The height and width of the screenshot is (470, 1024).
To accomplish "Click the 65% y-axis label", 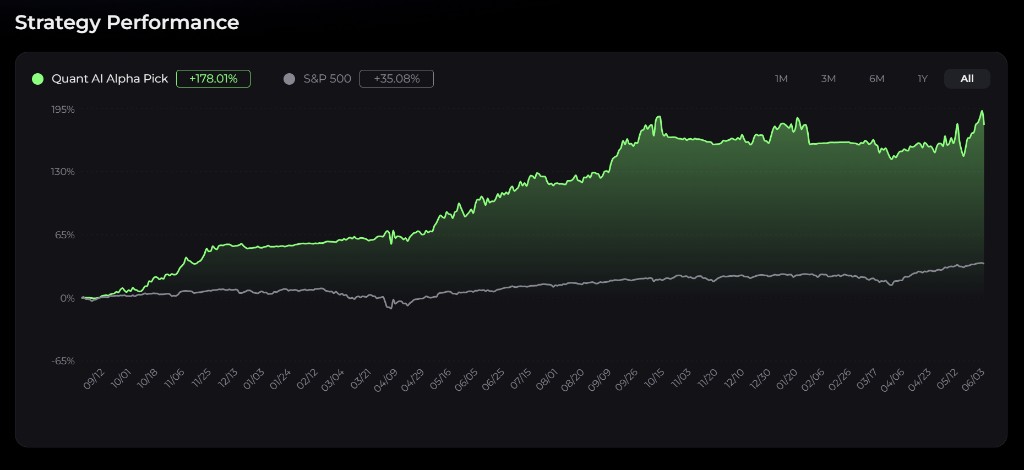I will [65, 235].
